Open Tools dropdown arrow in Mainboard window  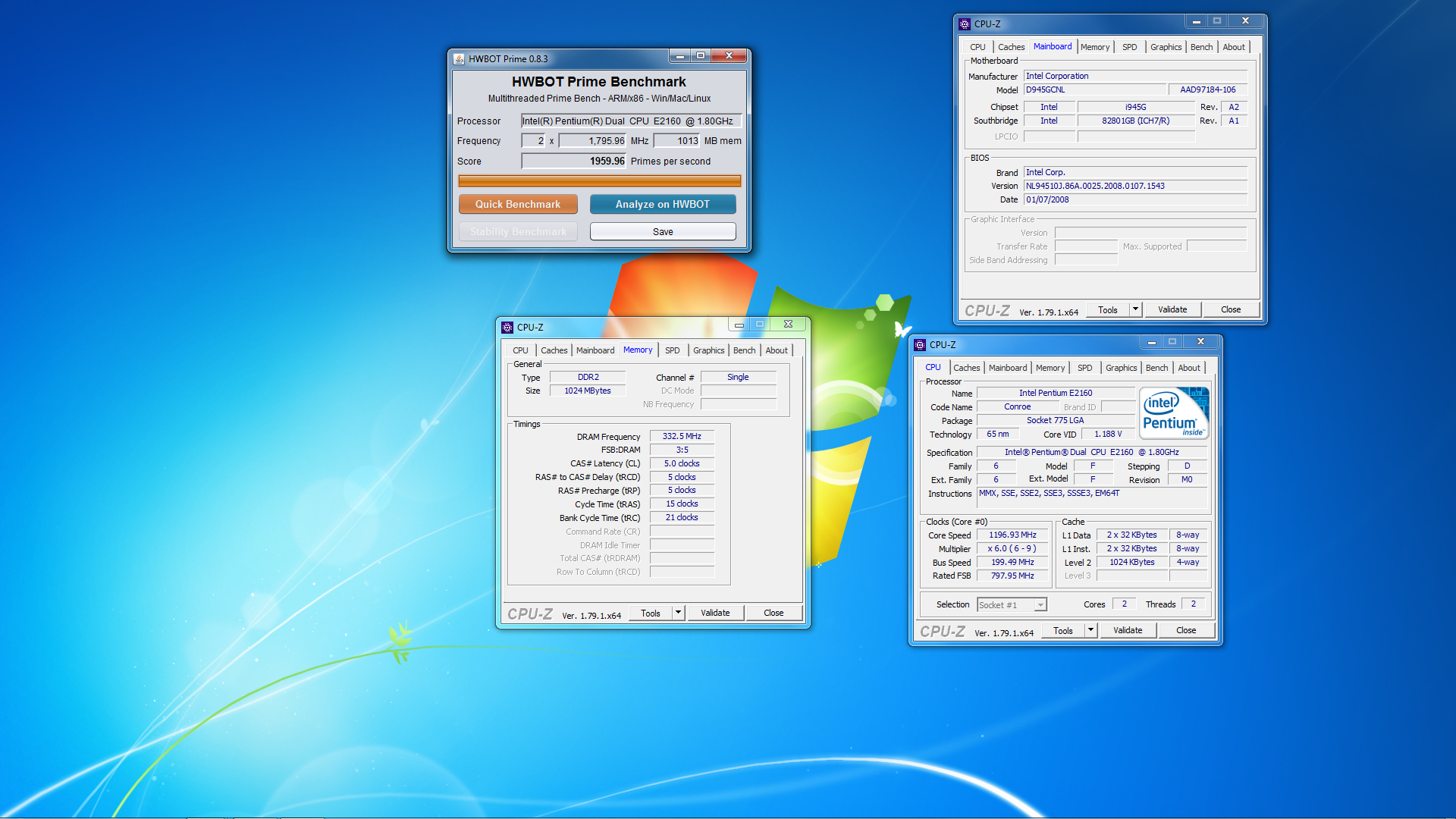[1135, 309]
